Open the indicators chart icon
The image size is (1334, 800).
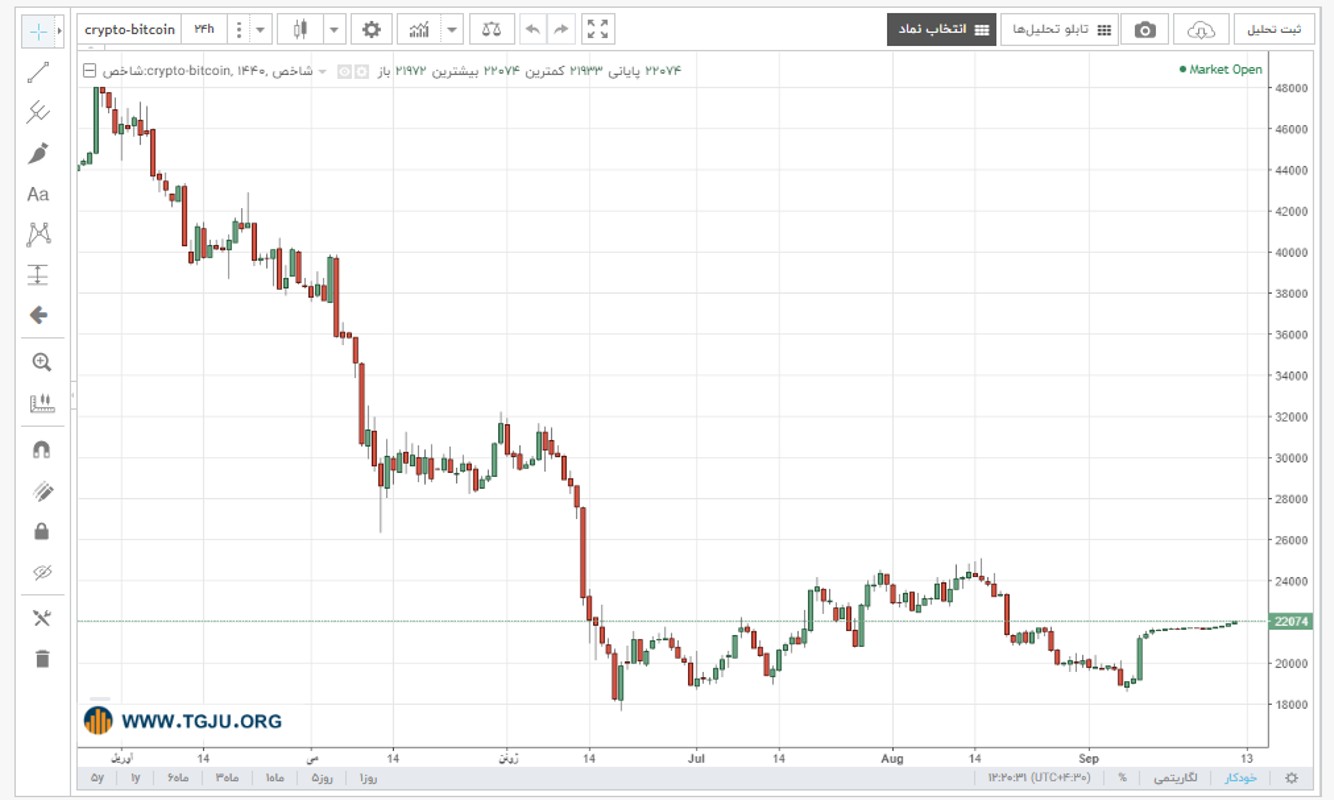[419, 30]
